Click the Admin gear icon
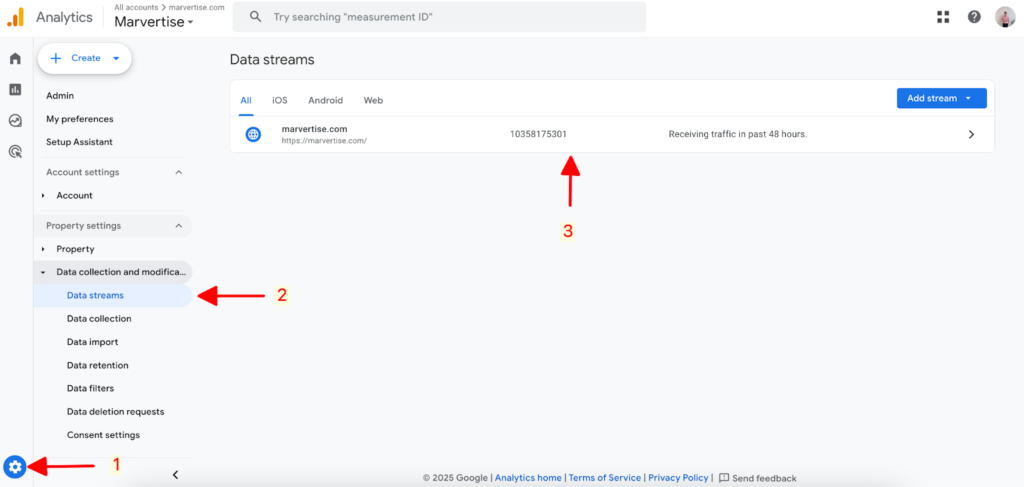Image resolution: width=1024 pixels, height=487 pixels. tap(16, 467)
